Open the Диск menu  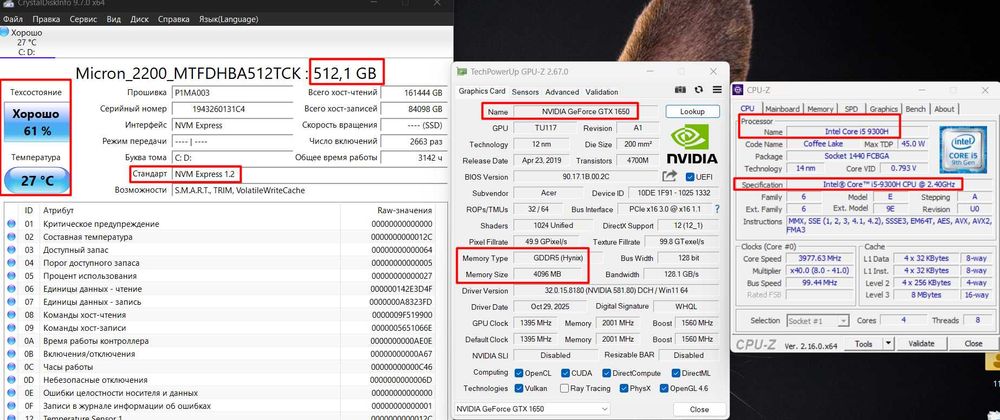[x=139, y=19]
